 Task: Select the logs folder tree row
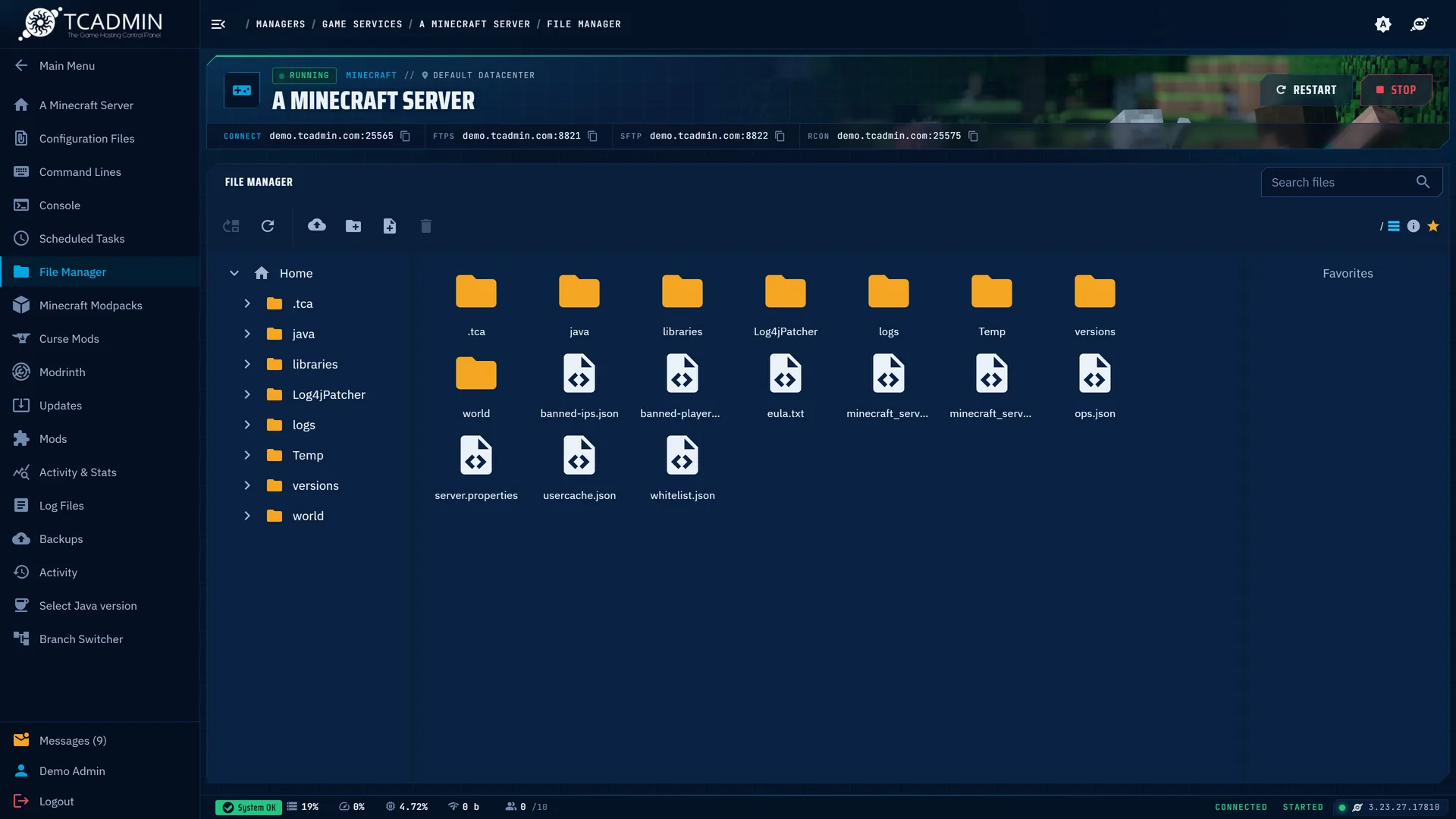tap(315, 425)
